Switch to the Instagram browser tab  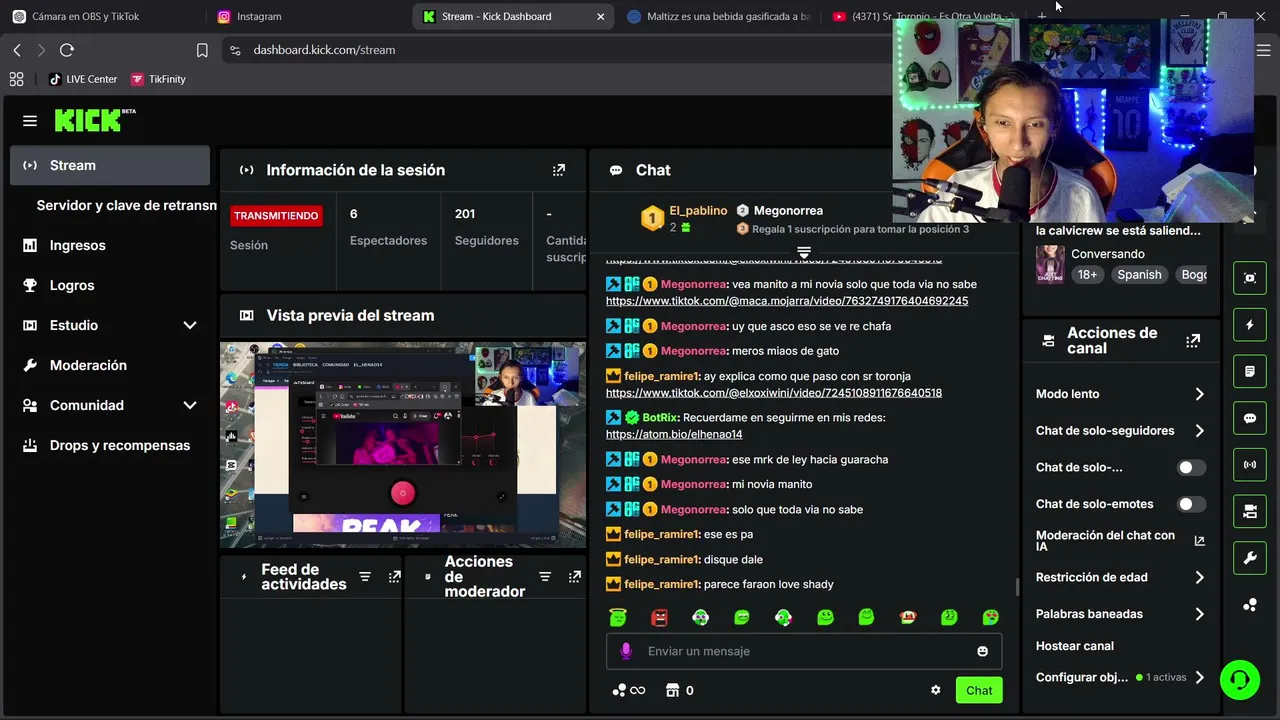[307, 16]
